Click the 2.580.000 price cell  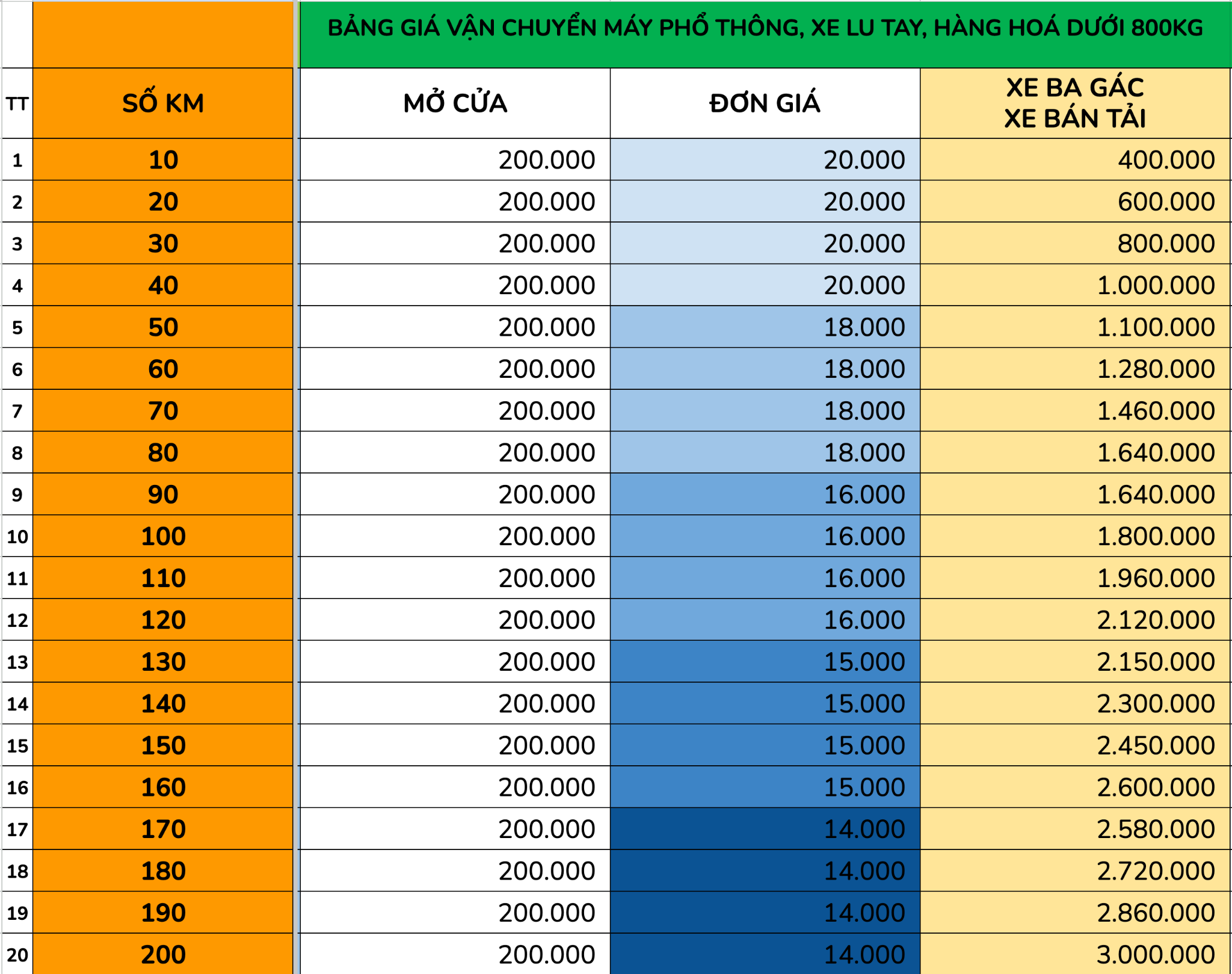click(1075, 829)
